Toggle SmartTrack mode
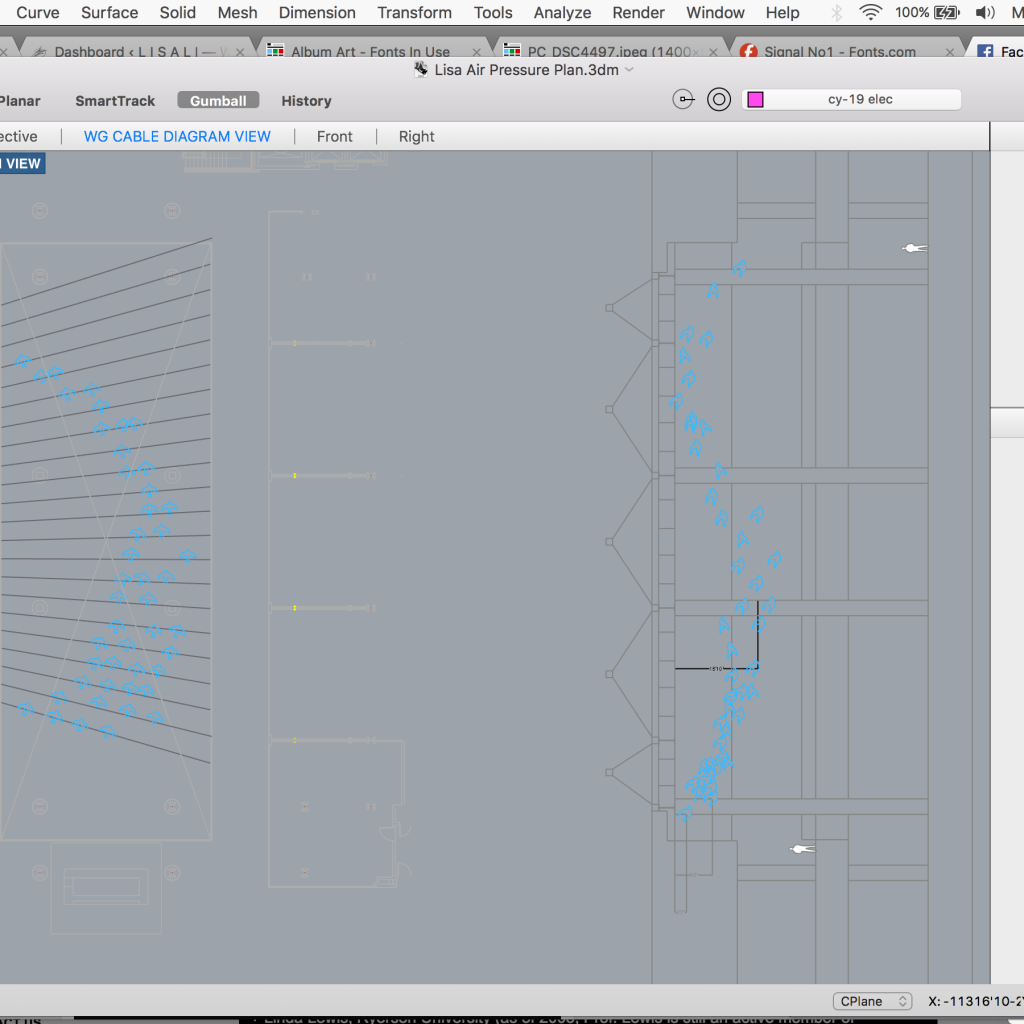Screen dimensions: 1024x1024 pos(115,101)
